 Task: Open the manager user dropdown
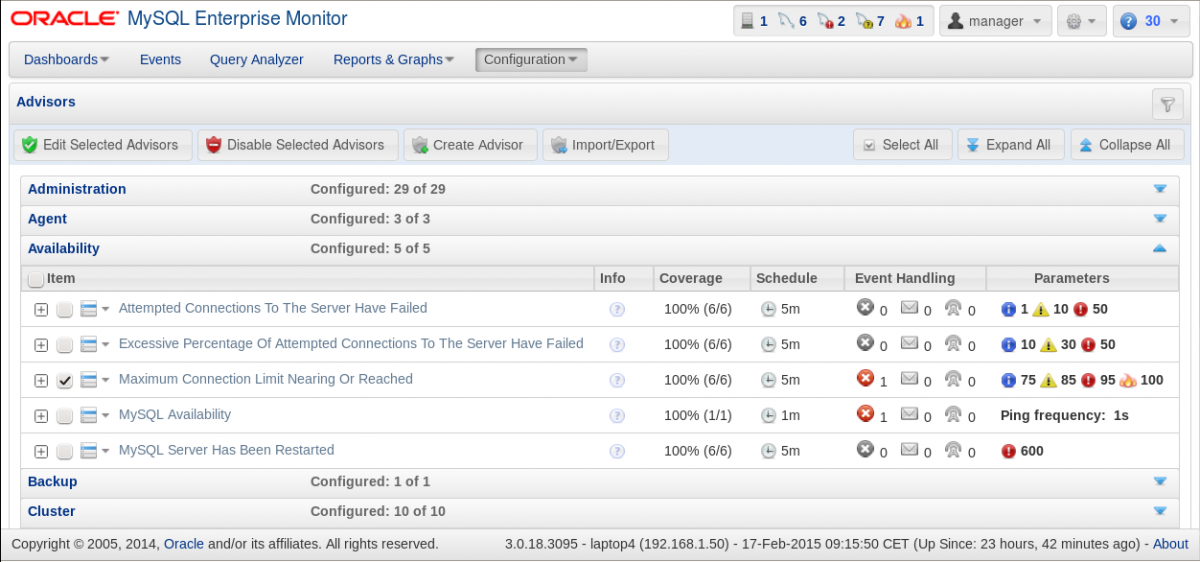pos(995,21)
